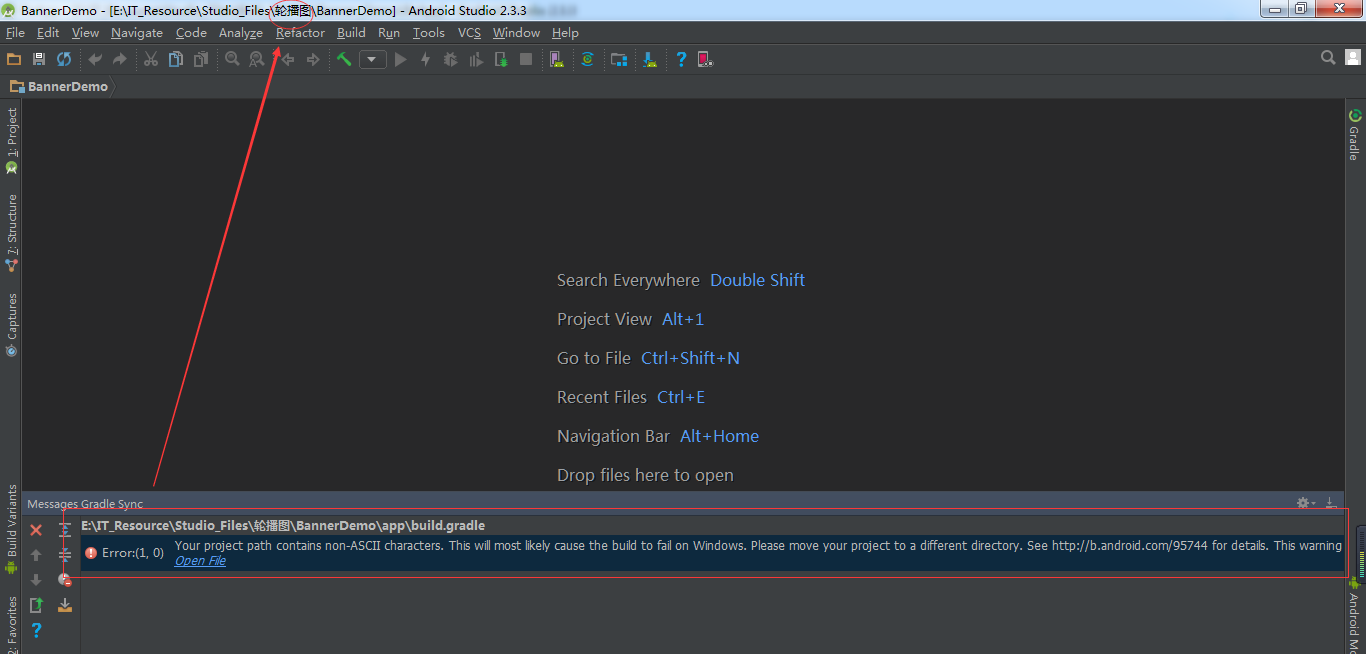Toggle the Autoscroll to Source icon

coord(65,605)
